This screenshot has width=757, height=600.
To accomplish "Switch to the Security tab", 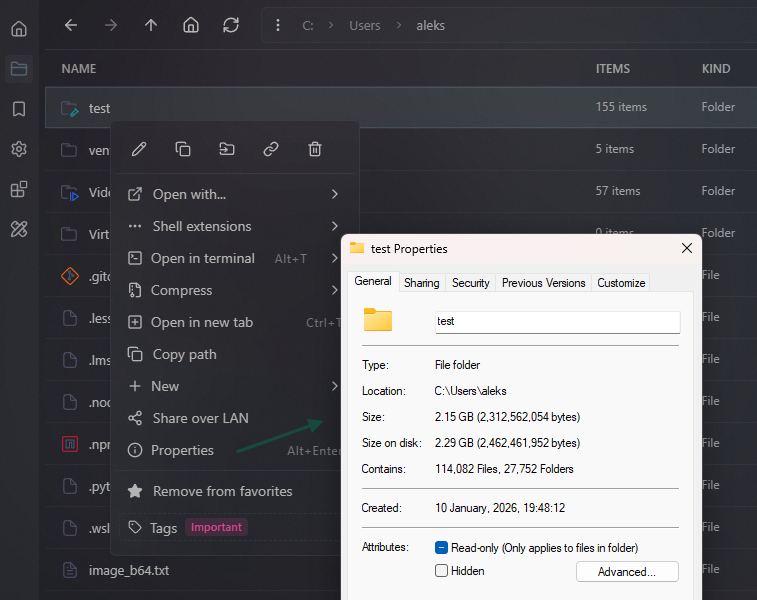I will pyautogui.click(x=471, y=283).
